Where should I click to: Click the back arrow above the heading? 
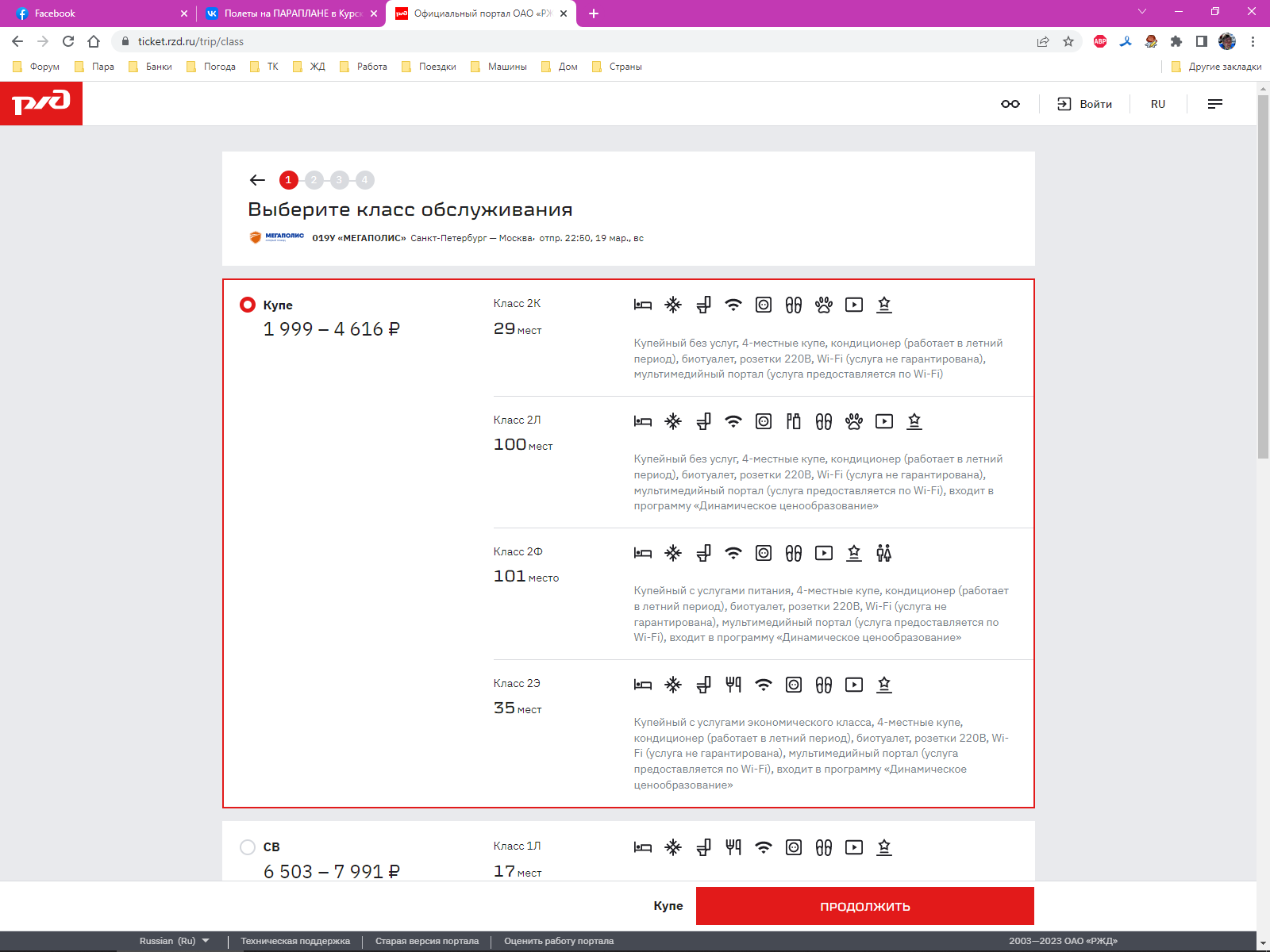tap(257, 180)
